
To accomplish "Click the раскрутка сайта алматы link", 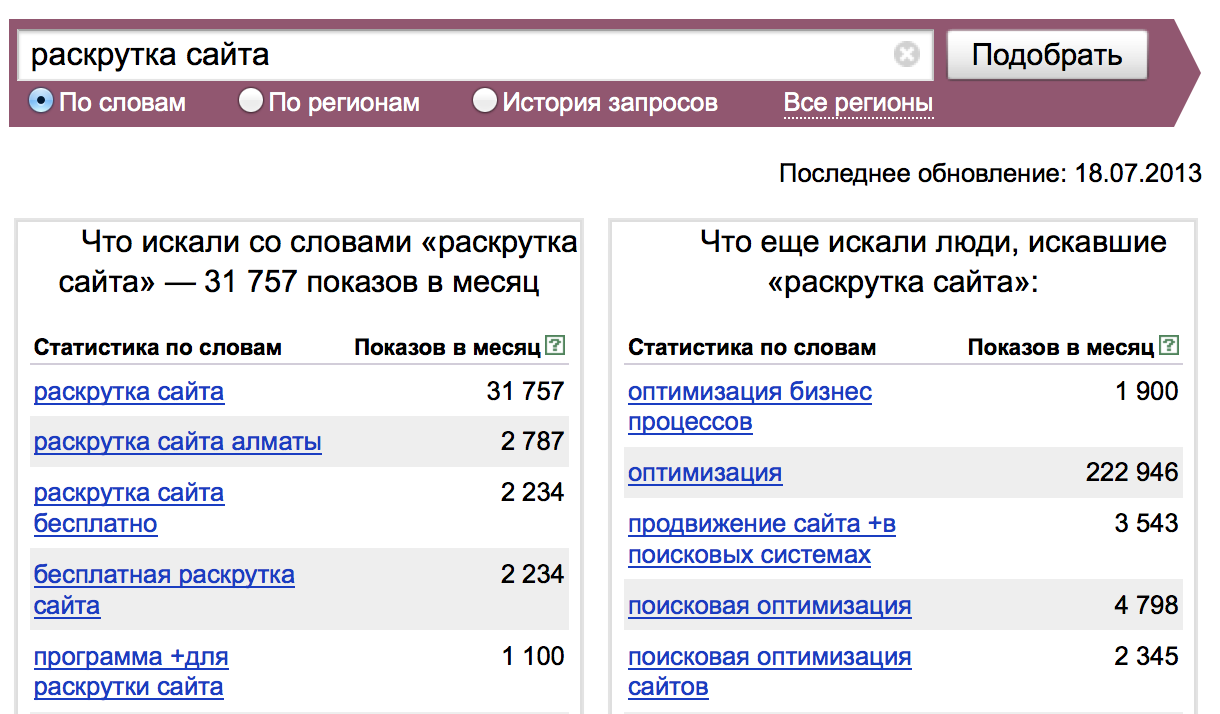I will tap(177, 441).
